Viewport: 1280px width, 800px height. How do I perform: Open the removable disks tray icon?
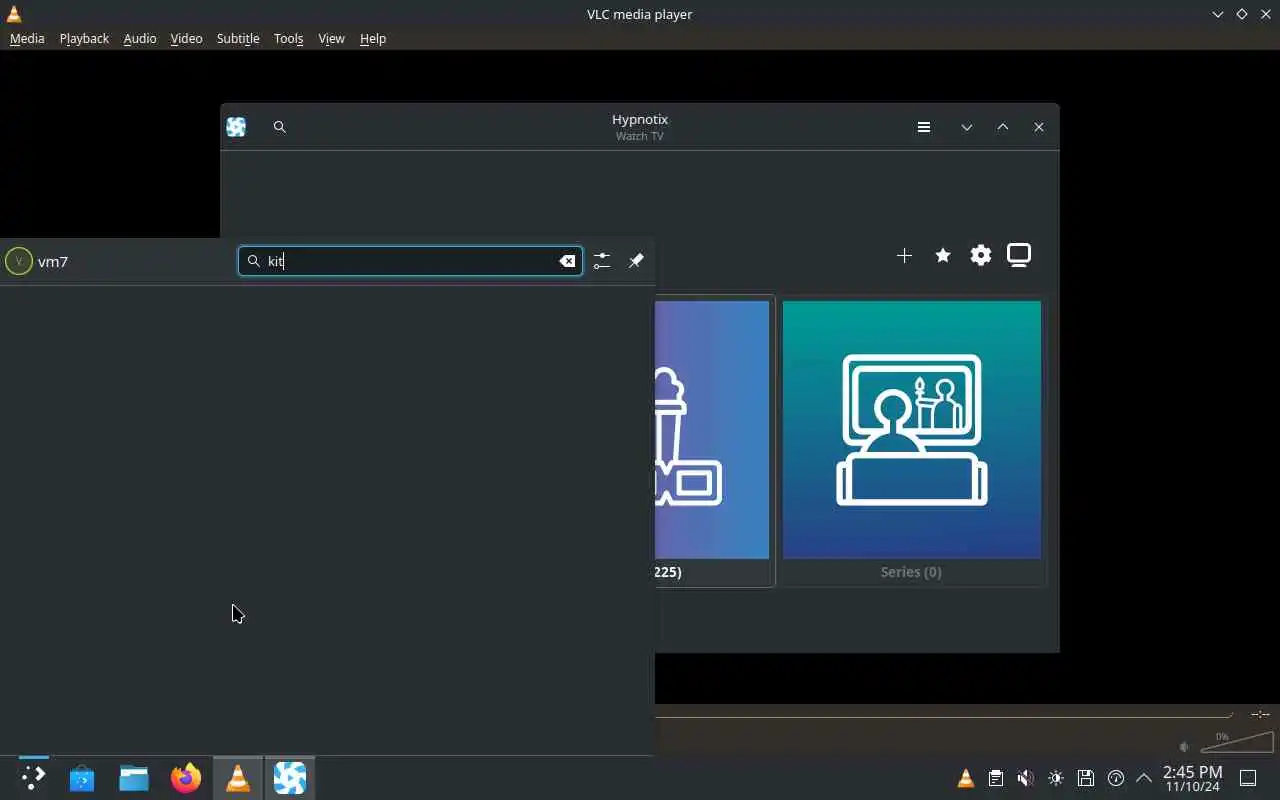point(1086,778)
